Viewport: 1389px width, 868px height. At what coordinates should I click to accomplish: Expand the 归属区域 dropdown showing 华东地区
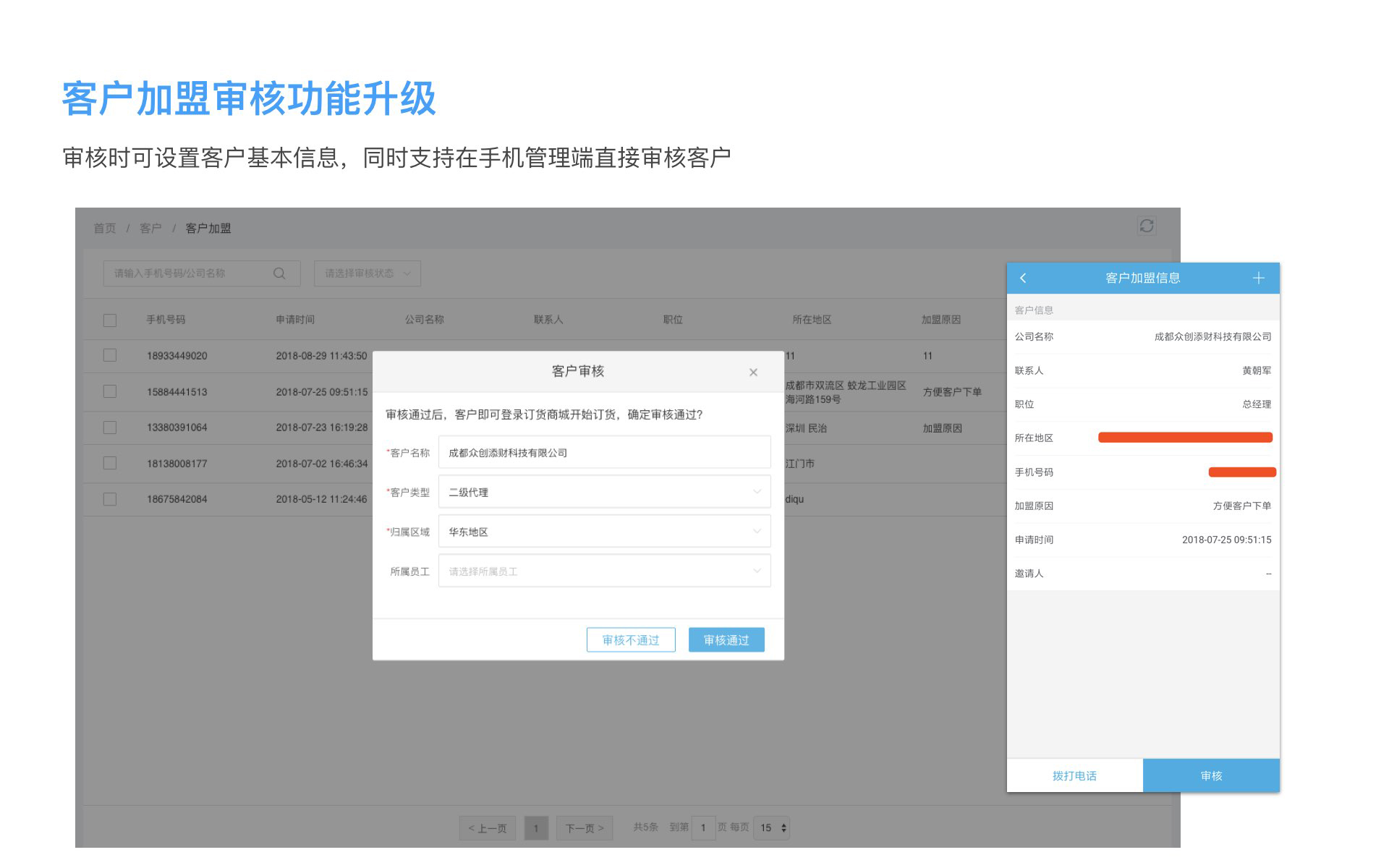[x=604, y=532]
